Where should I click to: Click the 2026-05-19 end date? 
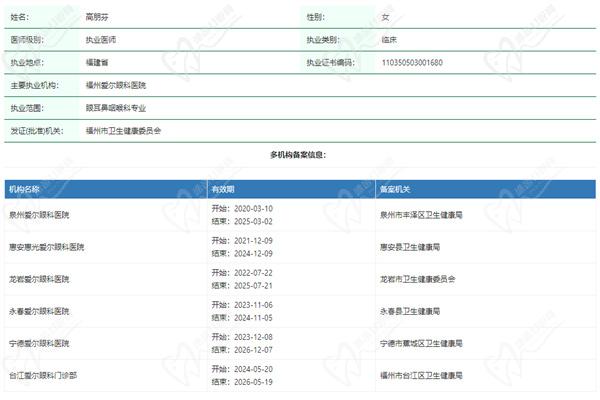(252, 381)
